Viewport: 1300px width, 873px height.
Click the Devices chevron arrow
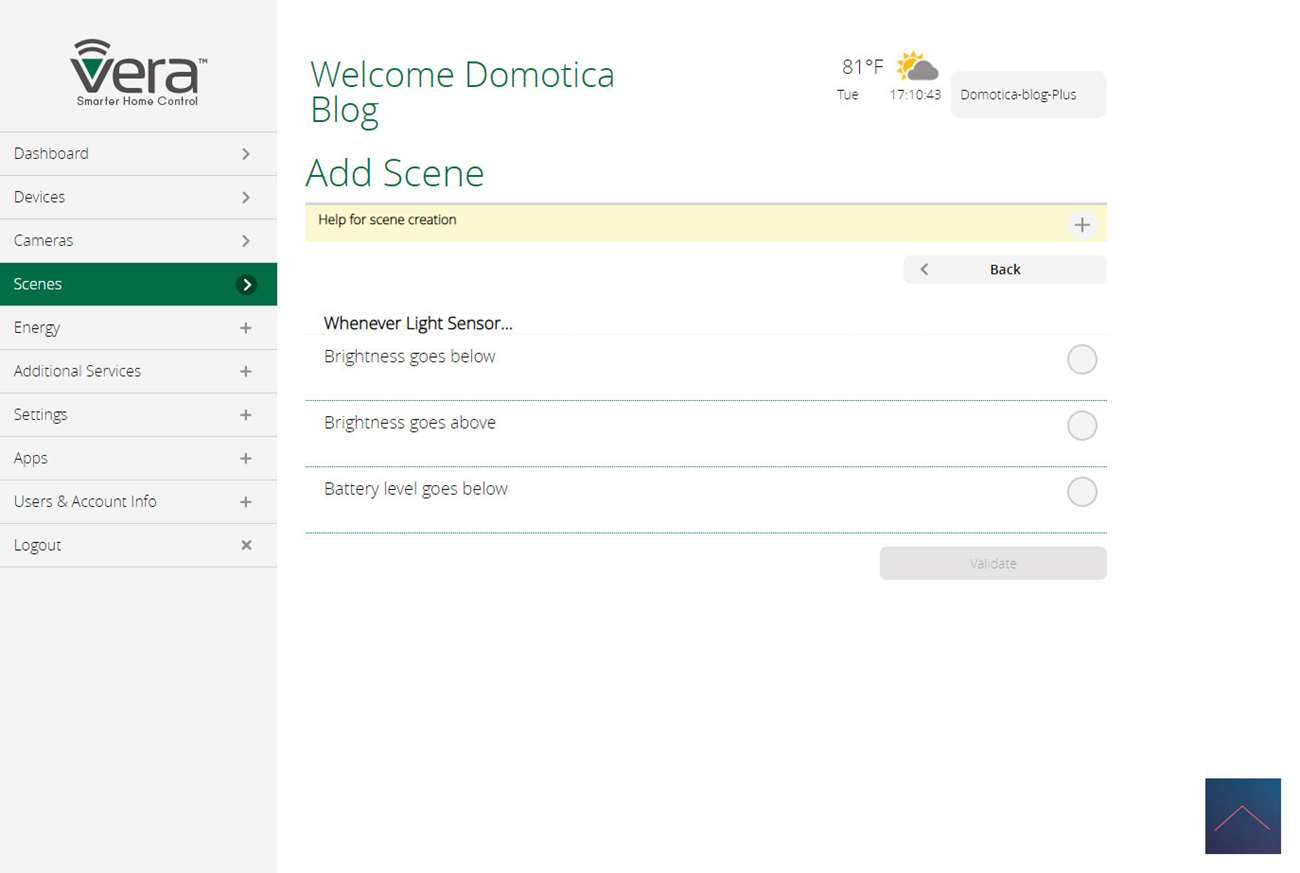coord(246,197)
